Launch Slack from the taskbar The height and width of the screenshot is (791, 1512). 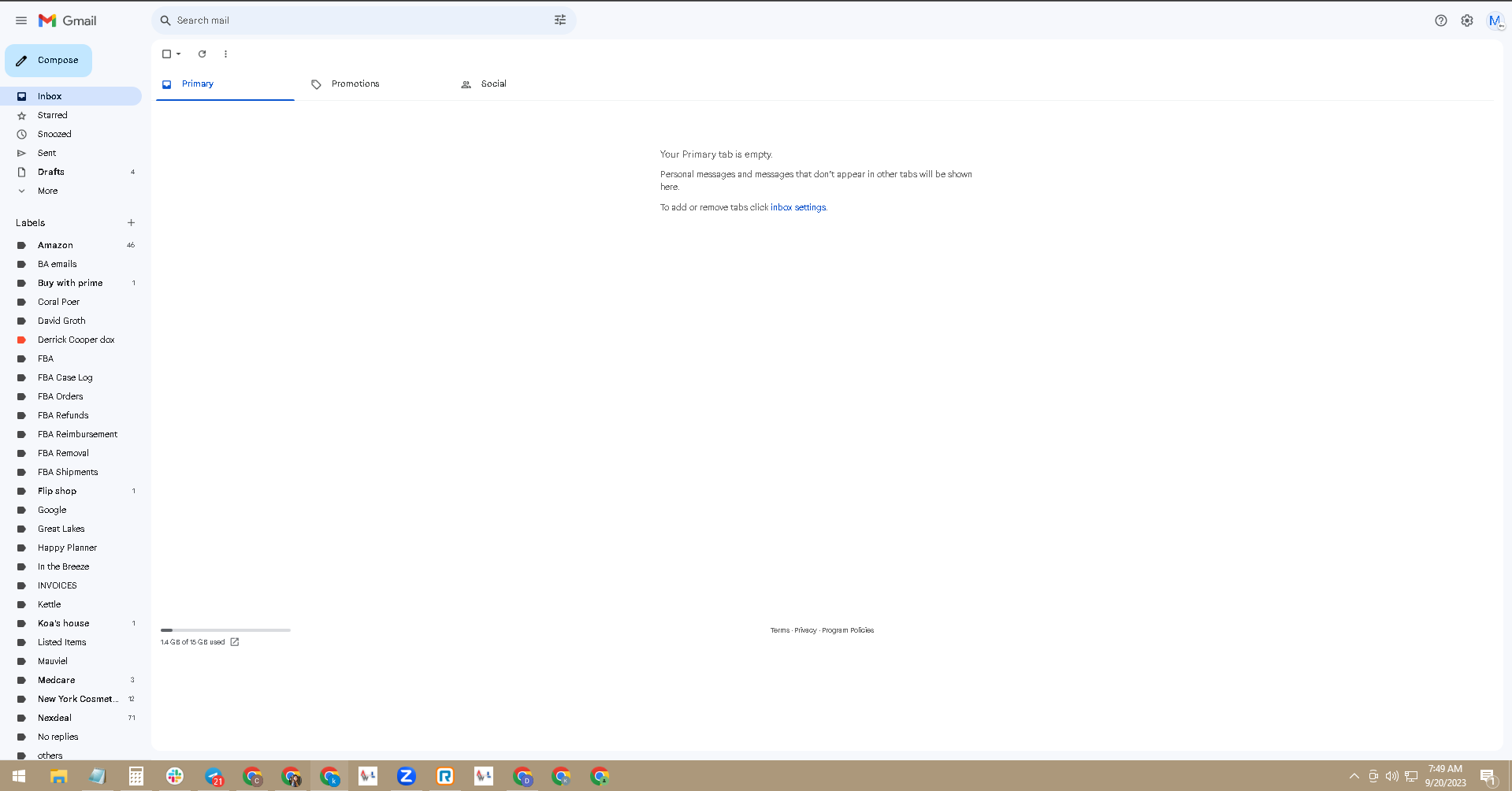click(x=175, y=776)
